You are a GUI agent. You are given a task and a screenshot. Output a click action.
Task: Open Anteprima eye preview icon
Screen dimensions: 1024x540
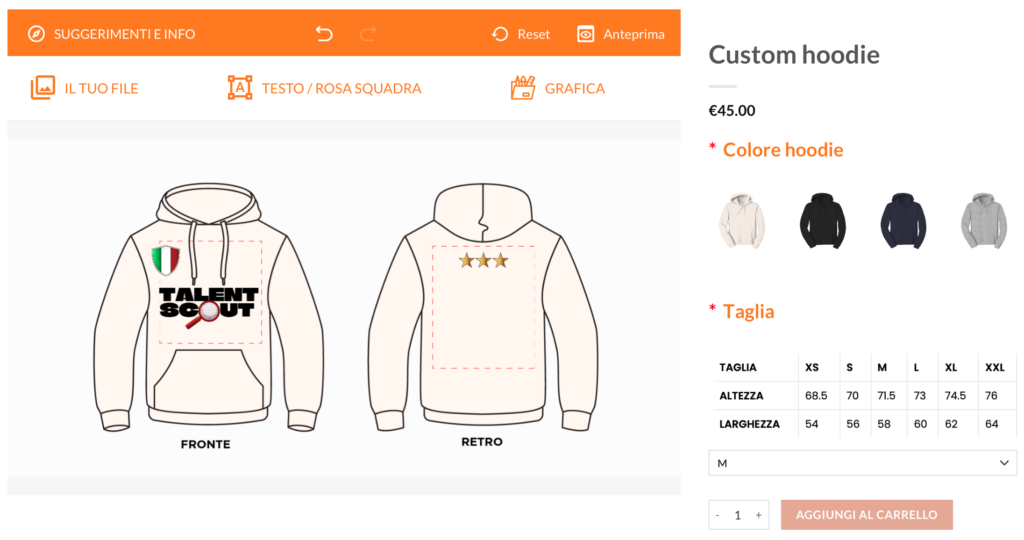pos(586,34)
